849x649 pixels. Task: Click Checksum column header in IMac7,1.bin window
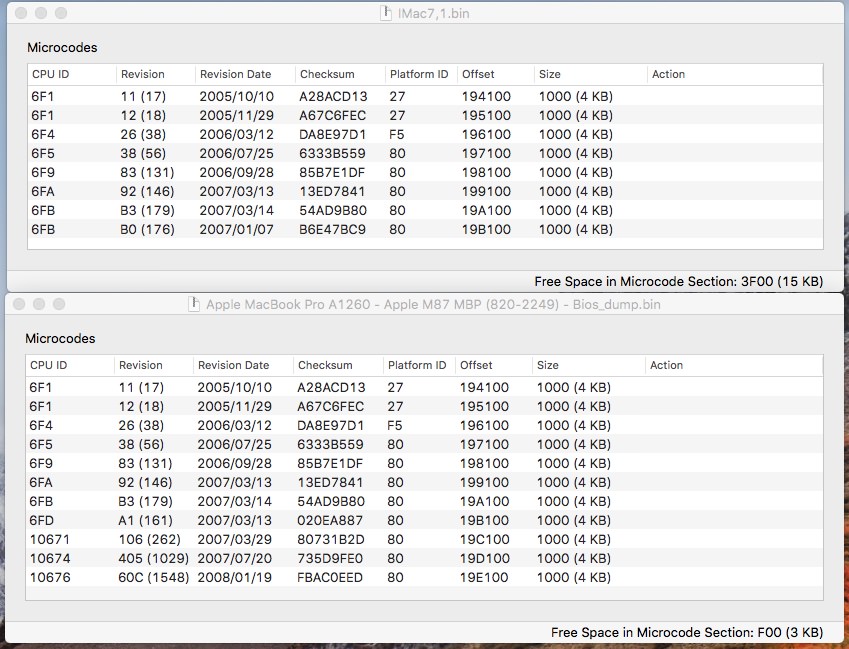pyautogui.click(x=341, y=74)
